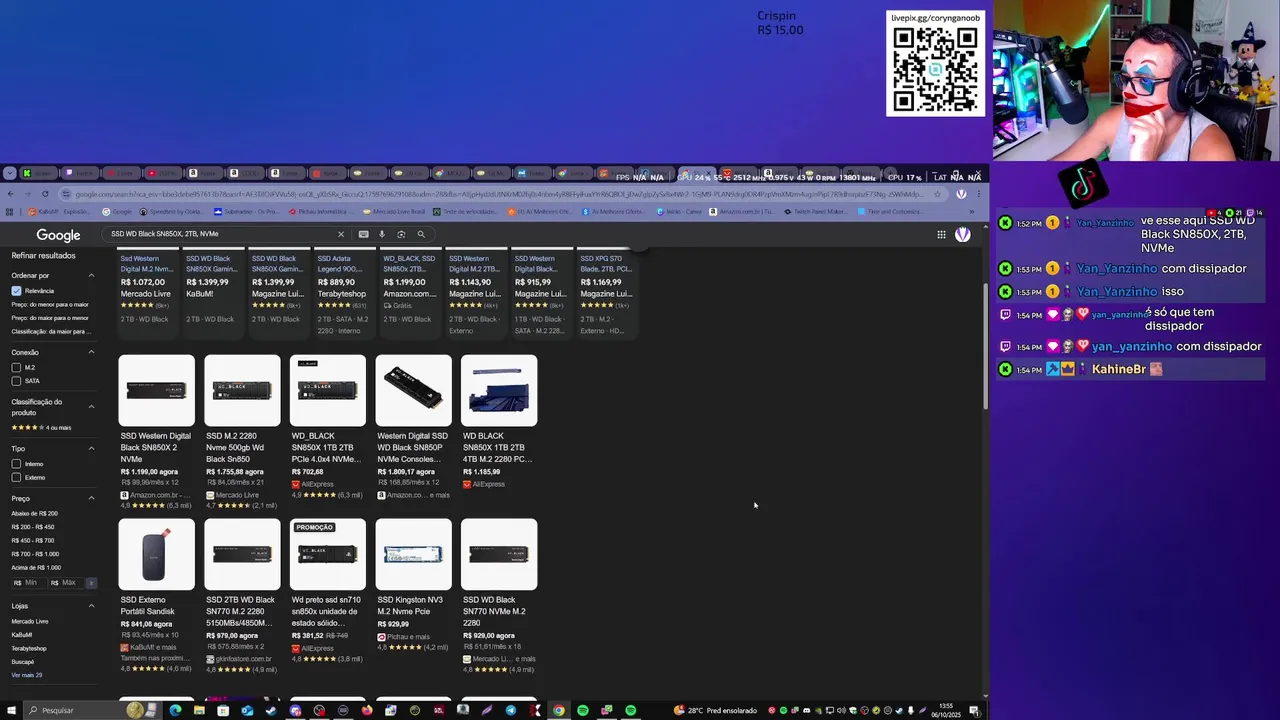Open Steam from taskbar

(x=271, y=710)
